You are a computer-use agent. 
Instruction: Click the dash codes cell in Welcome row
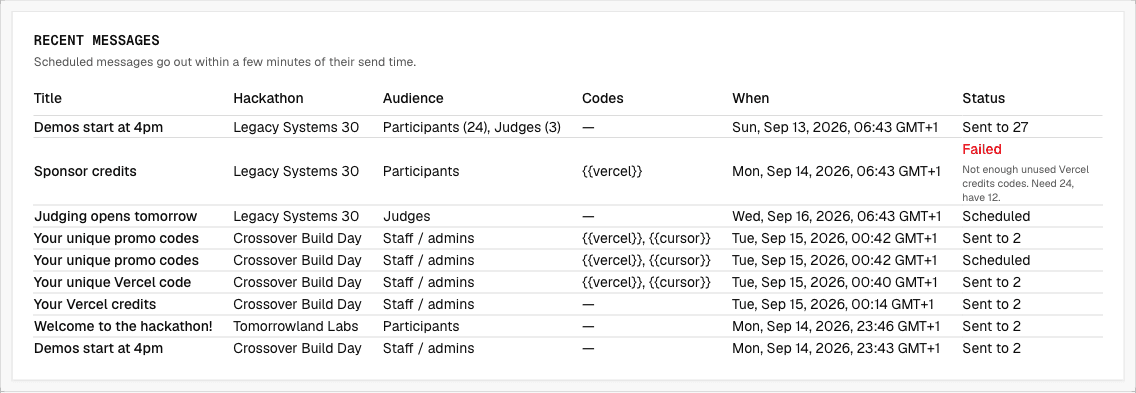588,326
